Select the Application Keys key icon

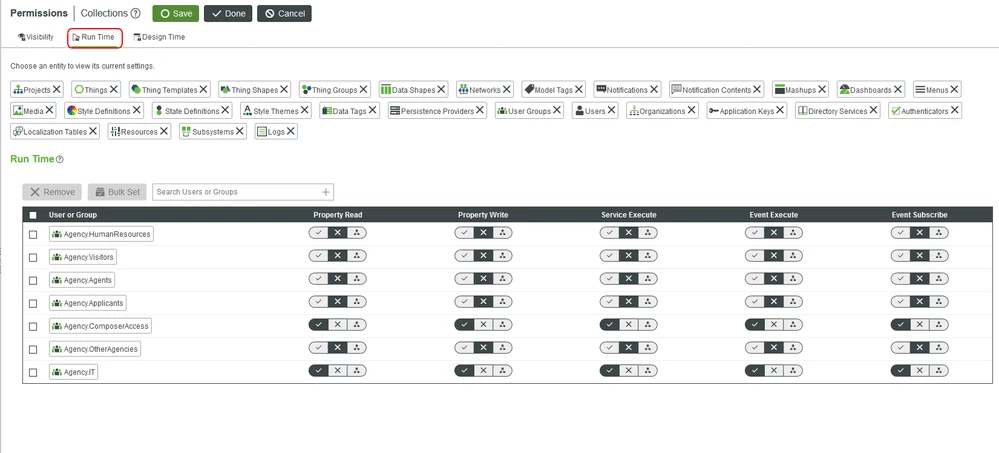[x=714, y=111]
